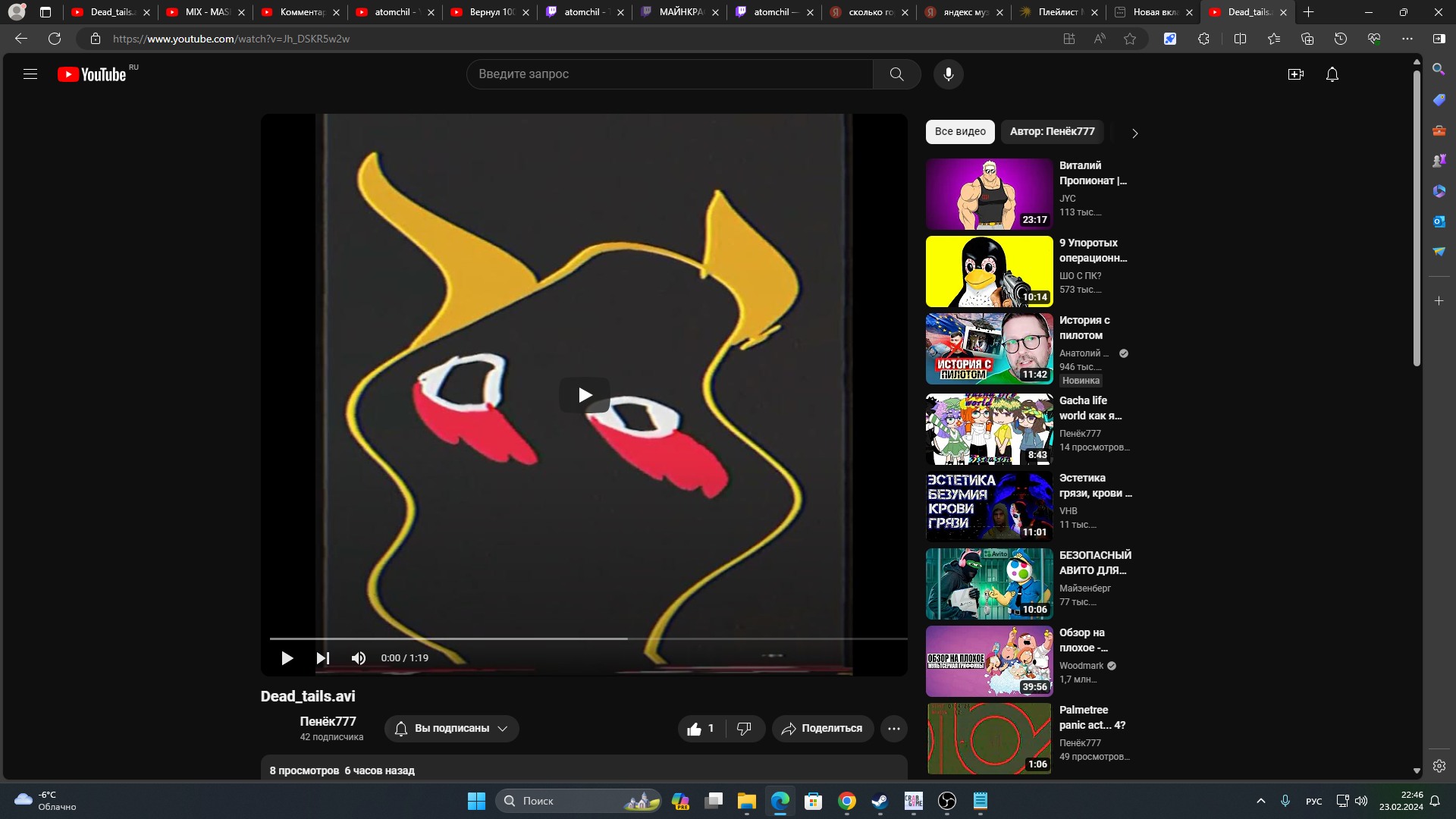The height and width of the screenshot is (819, 1456).
Task: Toggle Read aloud icon in address bar
Action: pyautogui.click(x=1100, y=39)
